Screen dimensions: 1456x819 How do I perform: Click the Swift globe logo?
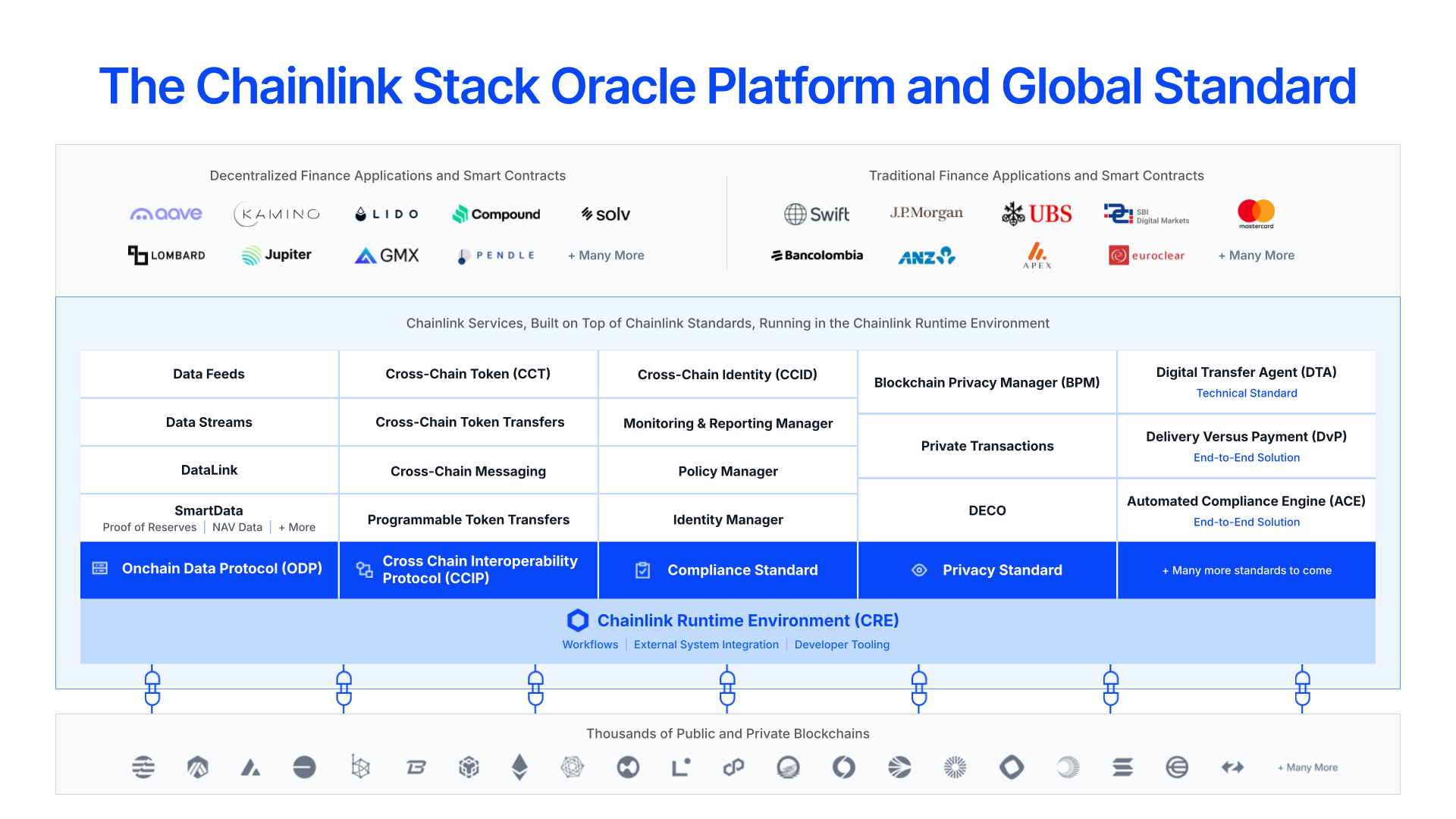pyautogui.click(x=795, y=215)
